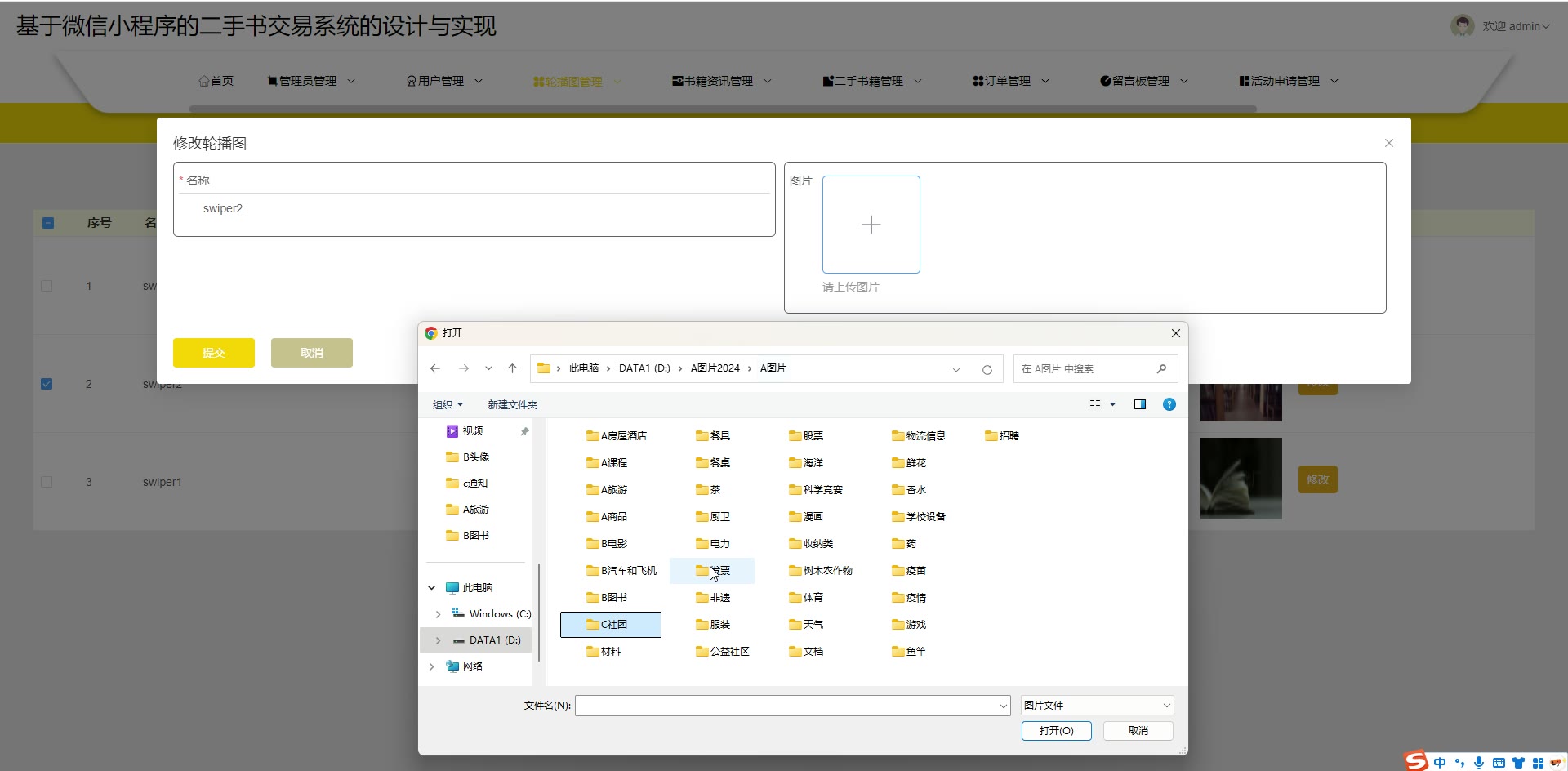Click the back arrow in file dialog

[x=435, y=368]
